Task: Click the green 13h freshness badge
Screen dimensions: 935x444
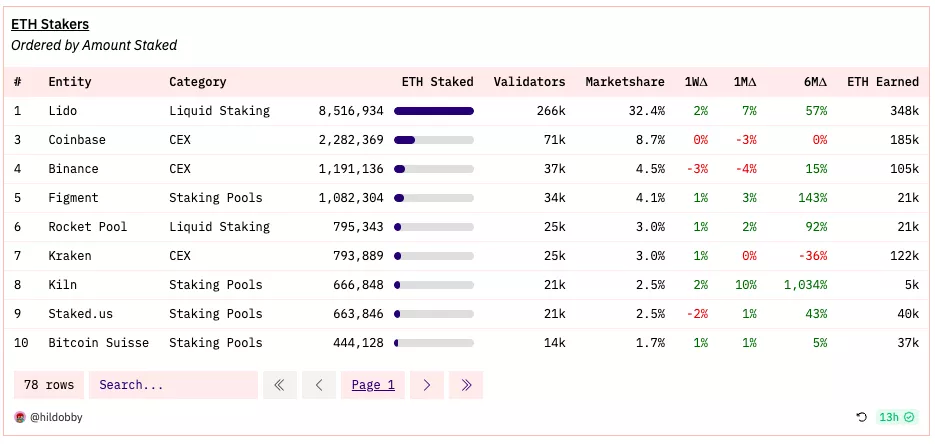Action: [x=896, y=417]
